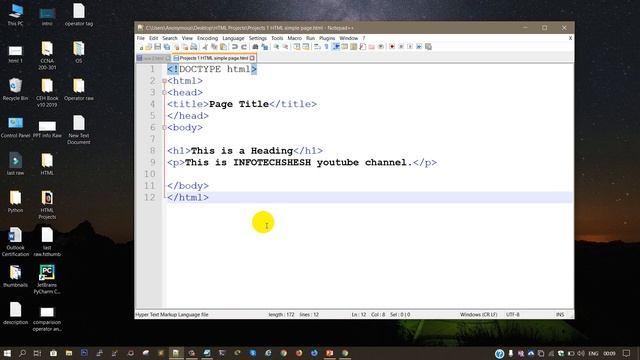Close the new 2.html tab
The image size is (640, 360).
[168, 58]
